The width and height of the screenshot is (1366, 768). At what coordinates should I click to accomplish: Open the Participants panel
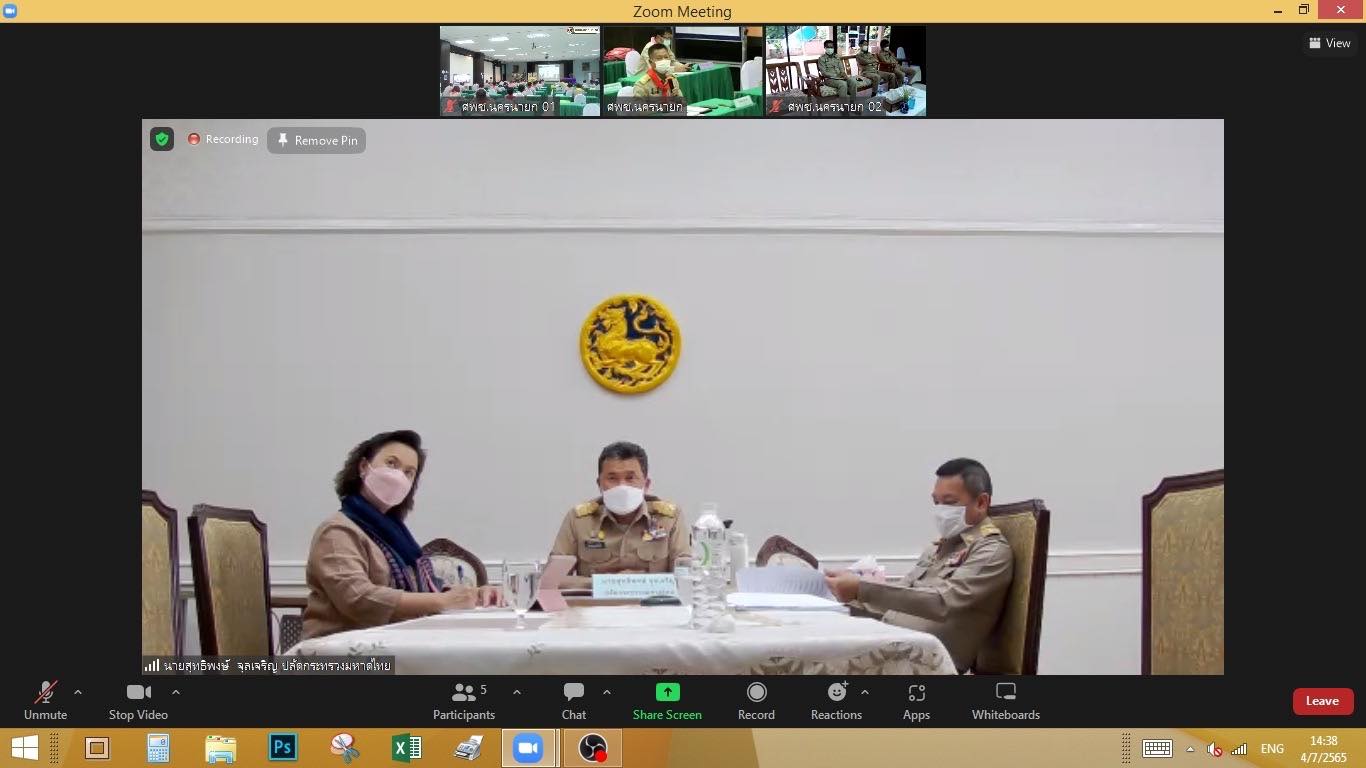click(463, 700)
